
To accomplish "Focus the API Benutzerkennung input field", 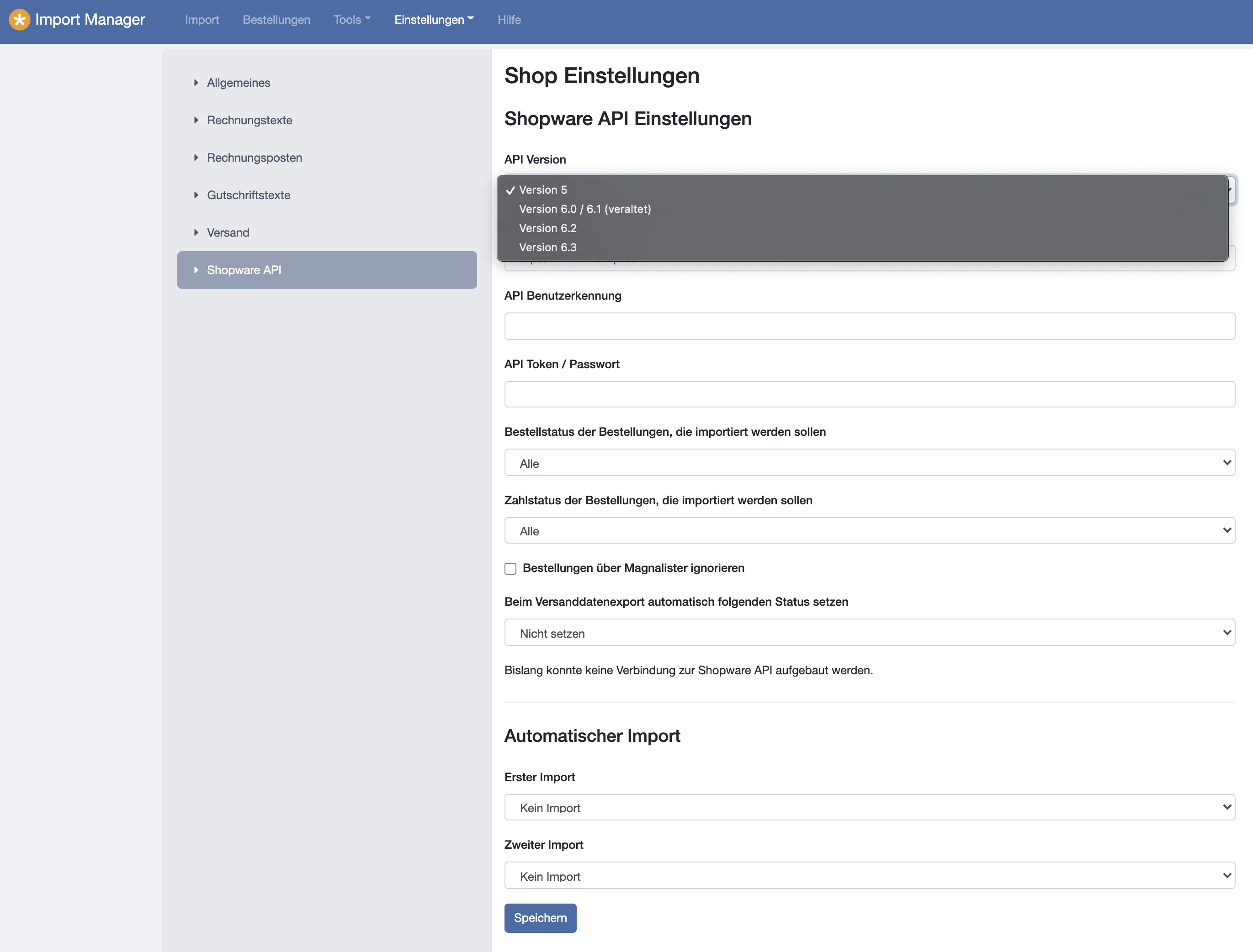I will (869, 327).
